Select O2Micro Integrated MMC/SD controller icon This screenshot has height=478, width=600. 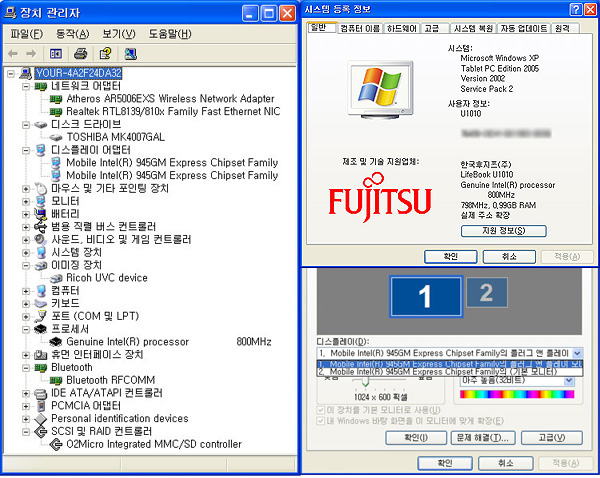56,444
